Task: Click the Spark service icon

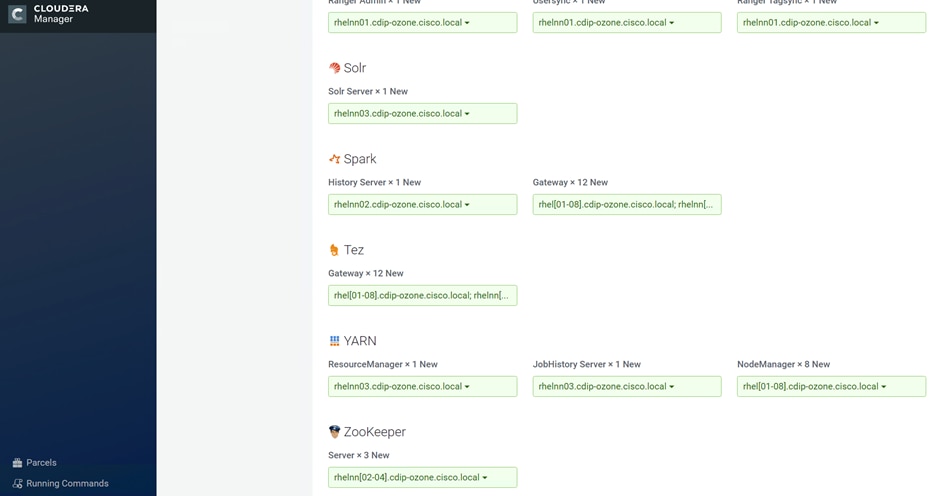Action: click(x=334, y=159)
